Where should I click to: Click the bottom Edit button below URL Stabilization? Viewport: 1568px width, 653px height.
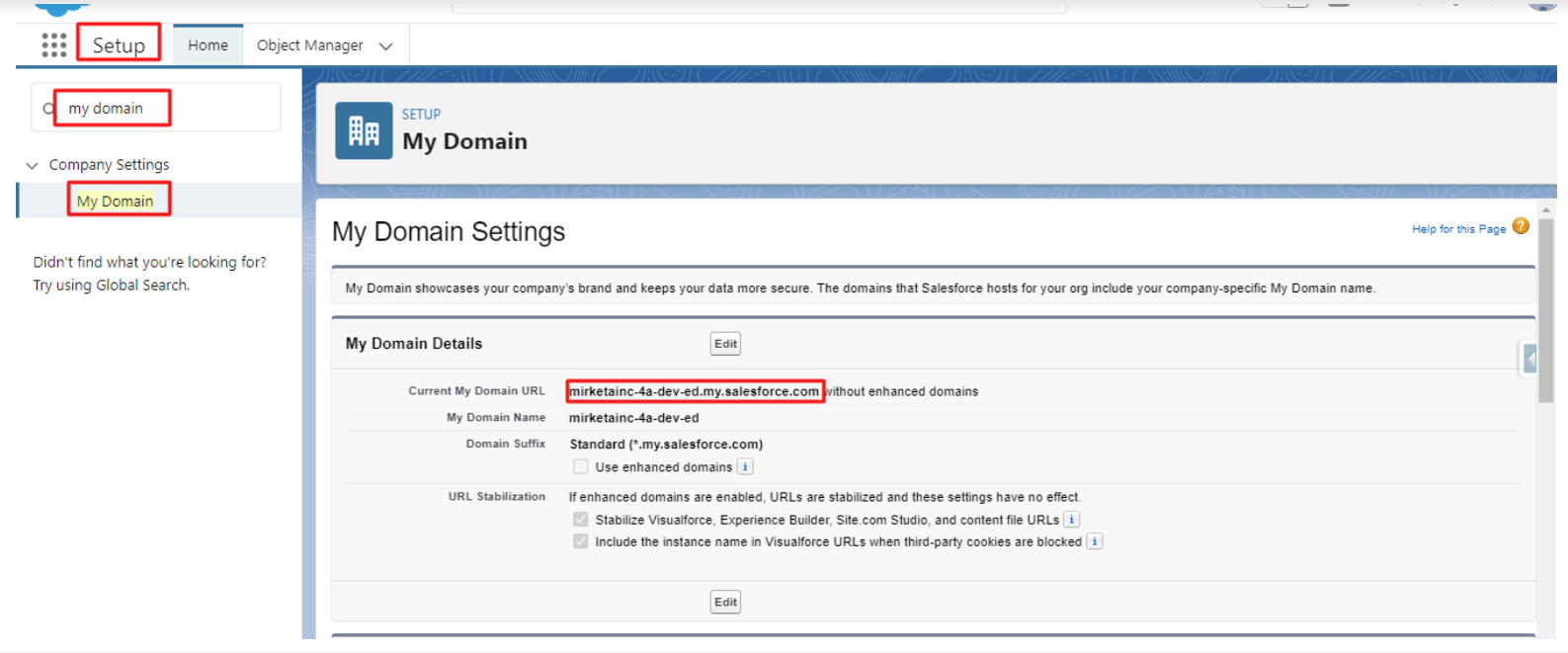pos(726,602)
